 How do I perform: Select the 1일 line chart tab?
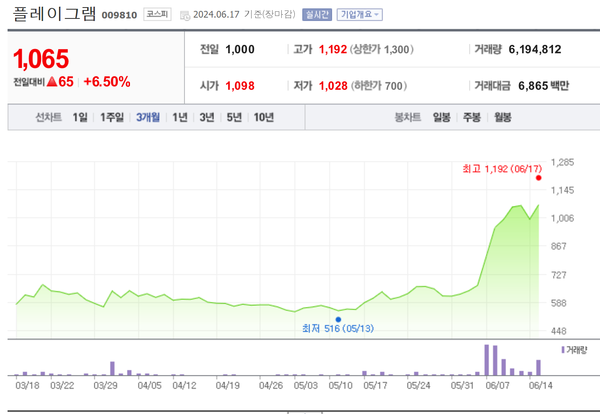click(80, 117)
